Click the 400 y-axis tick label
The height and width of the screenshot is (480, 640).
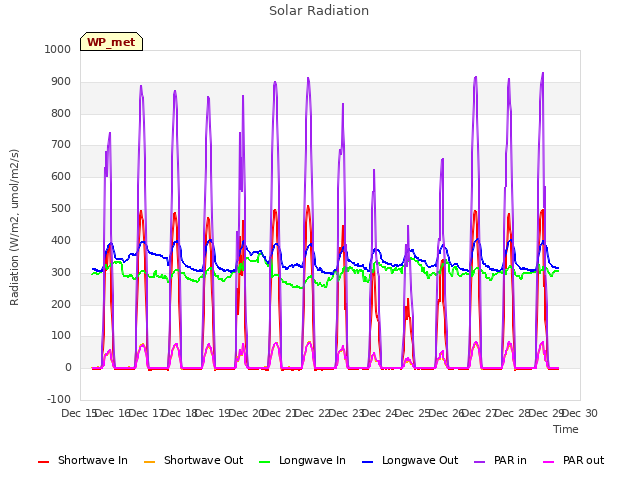(60, 240)
